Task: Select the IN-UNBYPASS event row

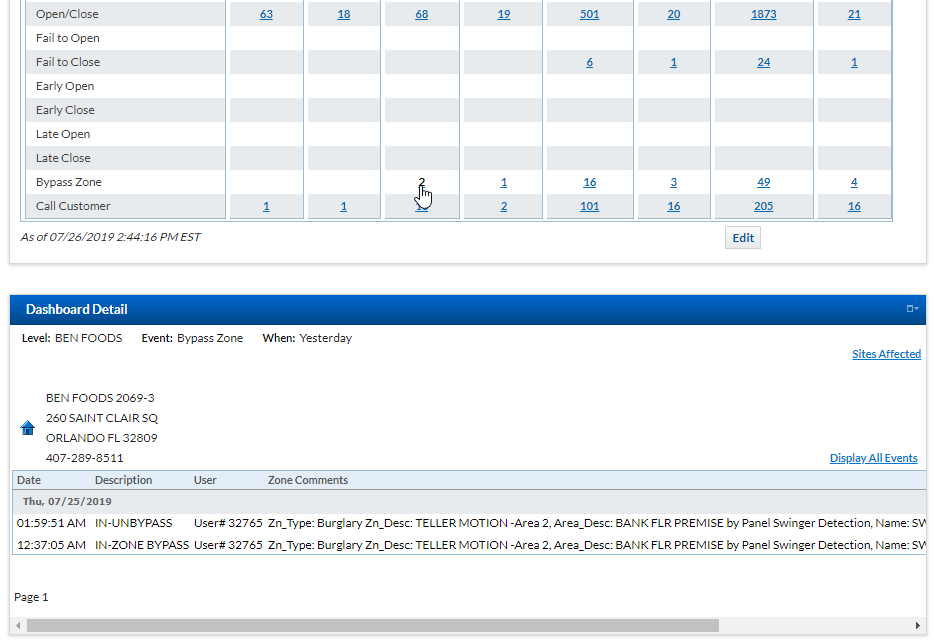Action: (133, 523)
